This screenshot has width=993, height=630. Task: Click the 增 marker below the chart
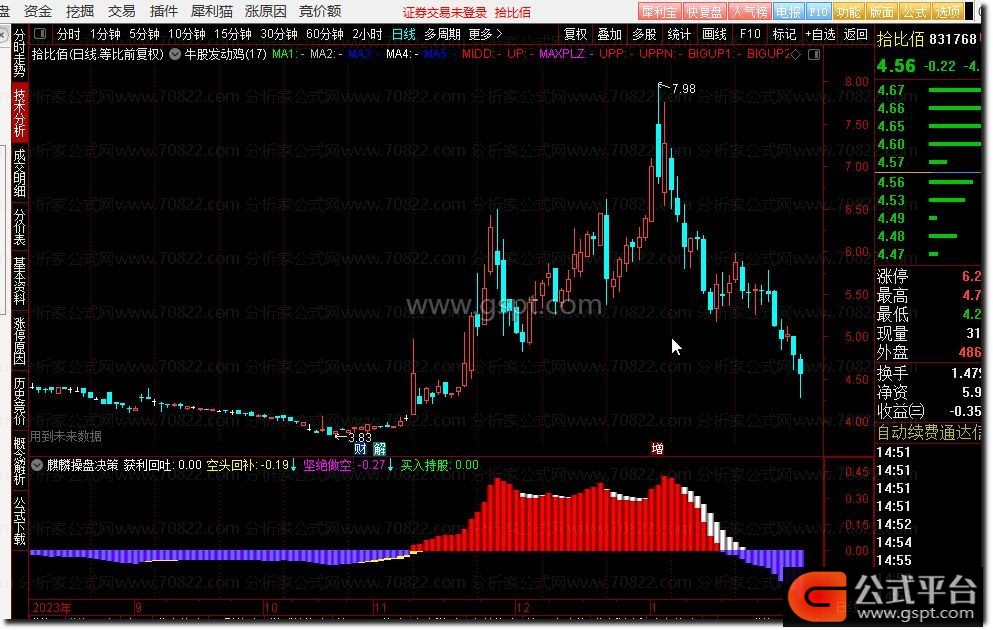coord(657,449)
